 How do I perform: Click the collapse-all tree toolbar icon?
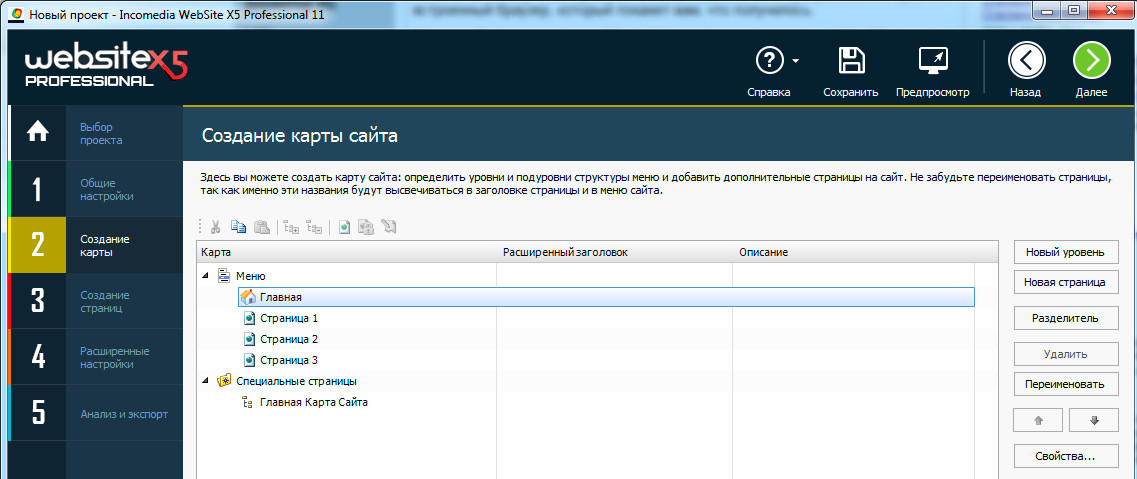pos(314,227)
